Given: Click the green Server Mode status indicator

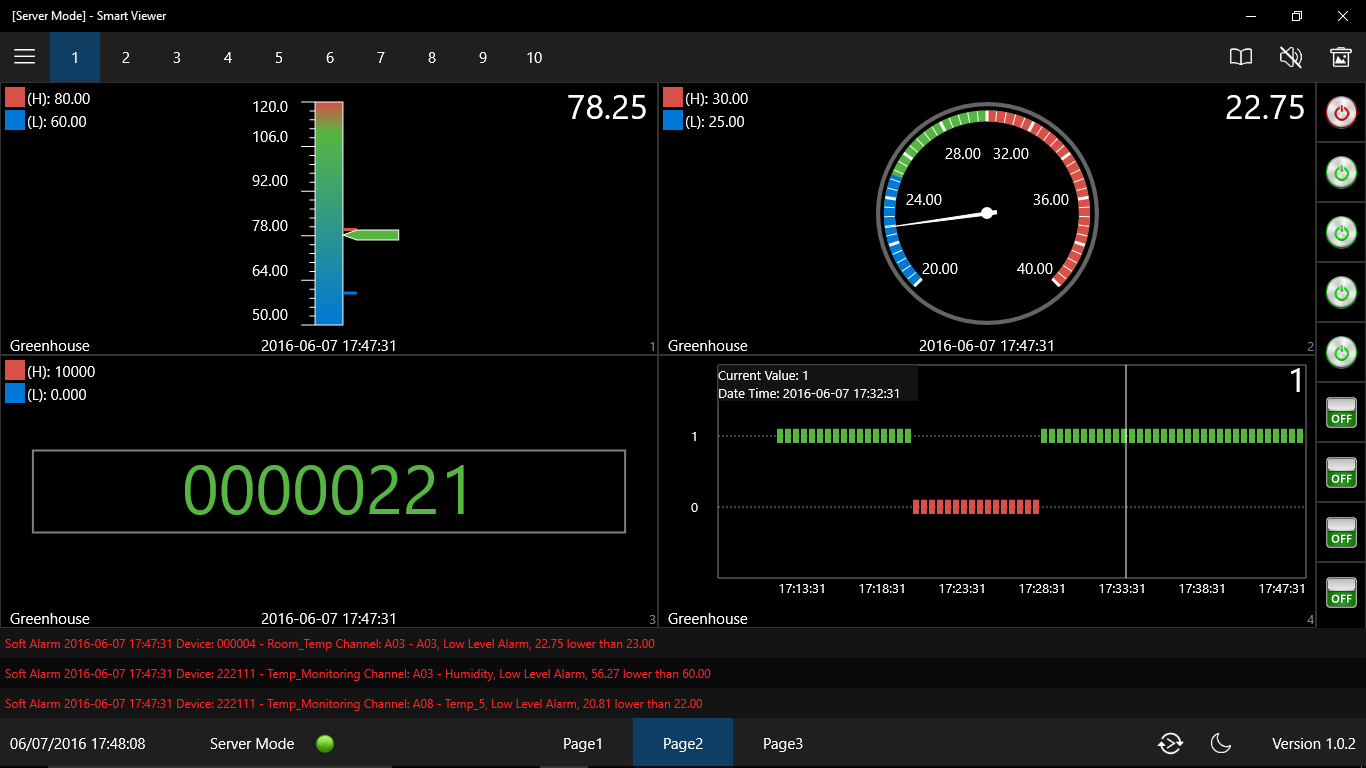Looking at the screenshot, I should coord(324,743).
